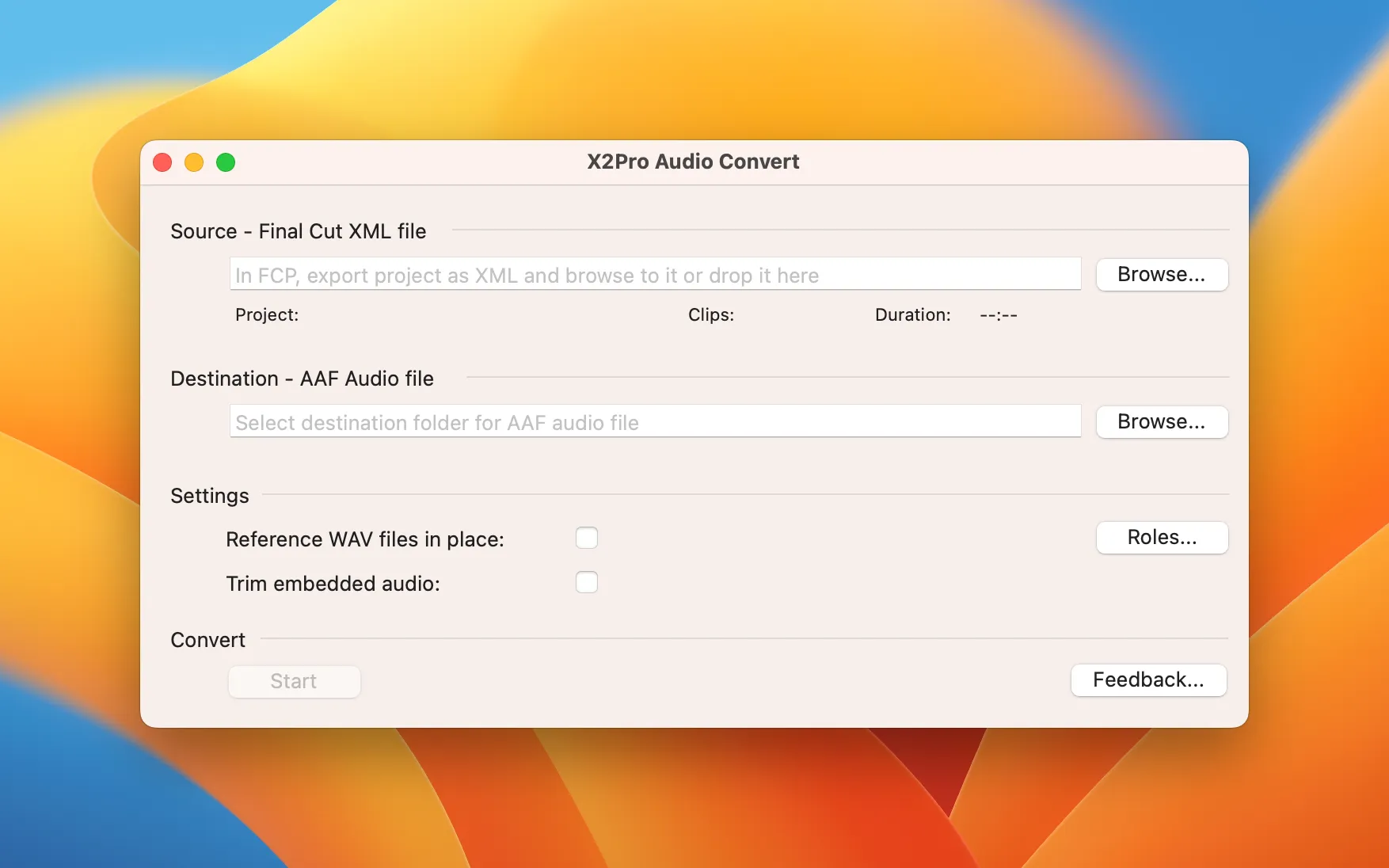The height and width of the screenshot is (868, 1389).
Task: Send feedback using the Feedback button
Action: tap(1147, 680)
